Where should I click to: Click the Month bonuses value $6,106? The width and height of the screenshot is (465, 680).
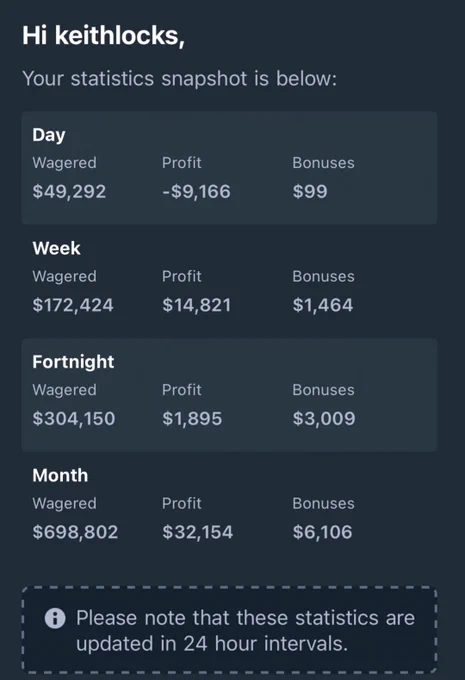coord(322,532)
